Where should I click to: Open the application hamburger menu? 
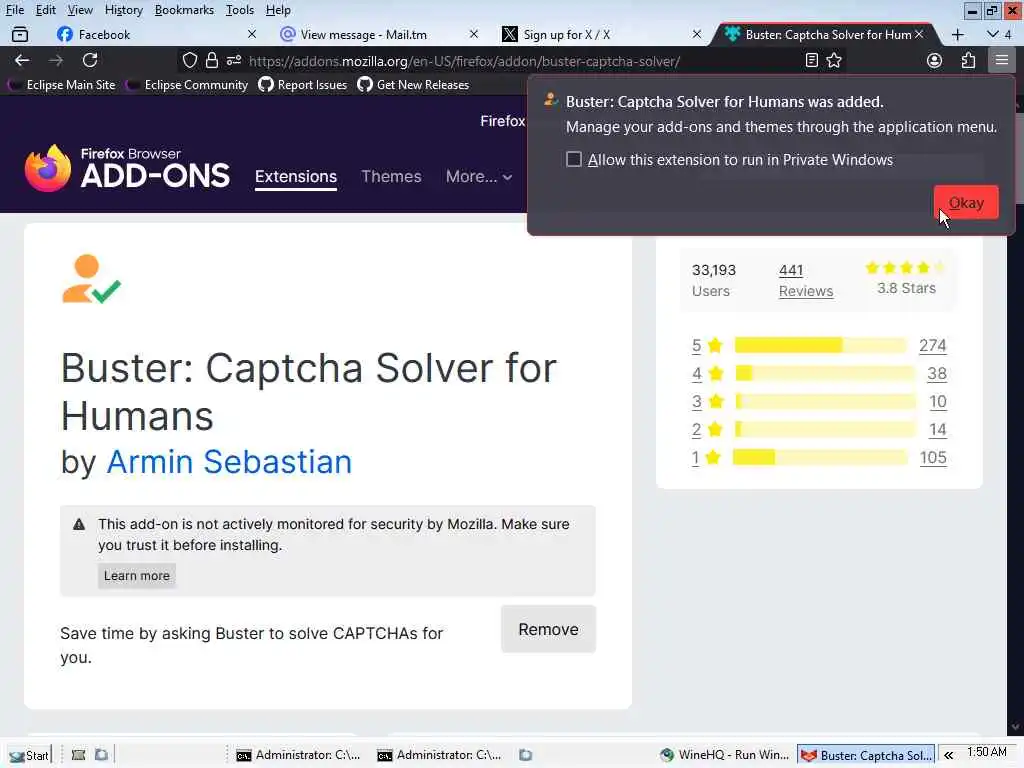coord(1002,61)
